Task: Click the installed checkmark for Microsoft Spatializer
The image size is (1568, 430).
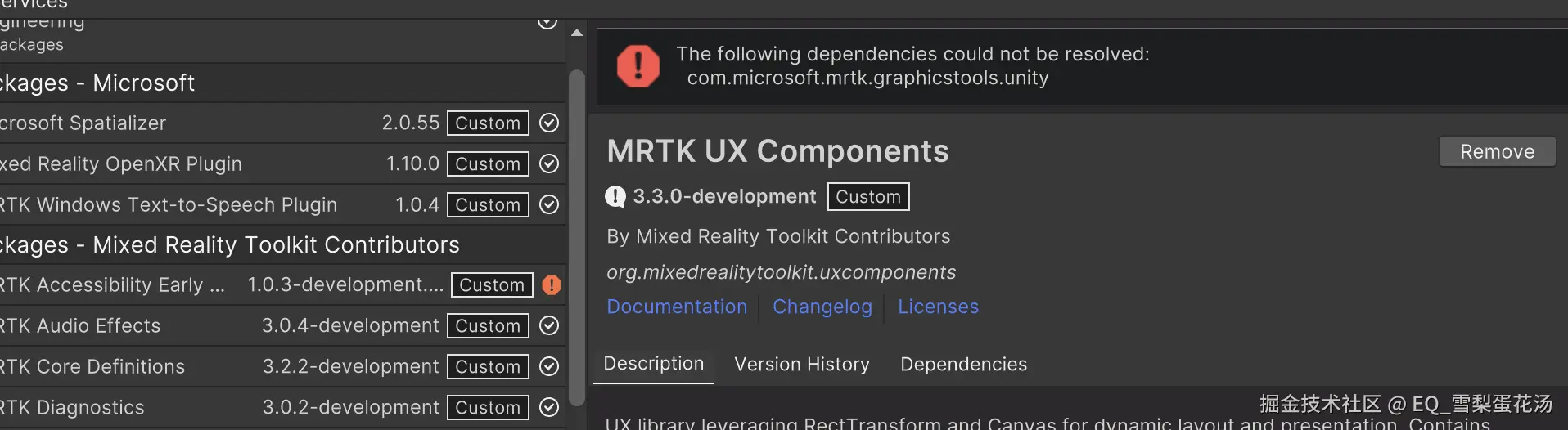Action: click(549, 123)
